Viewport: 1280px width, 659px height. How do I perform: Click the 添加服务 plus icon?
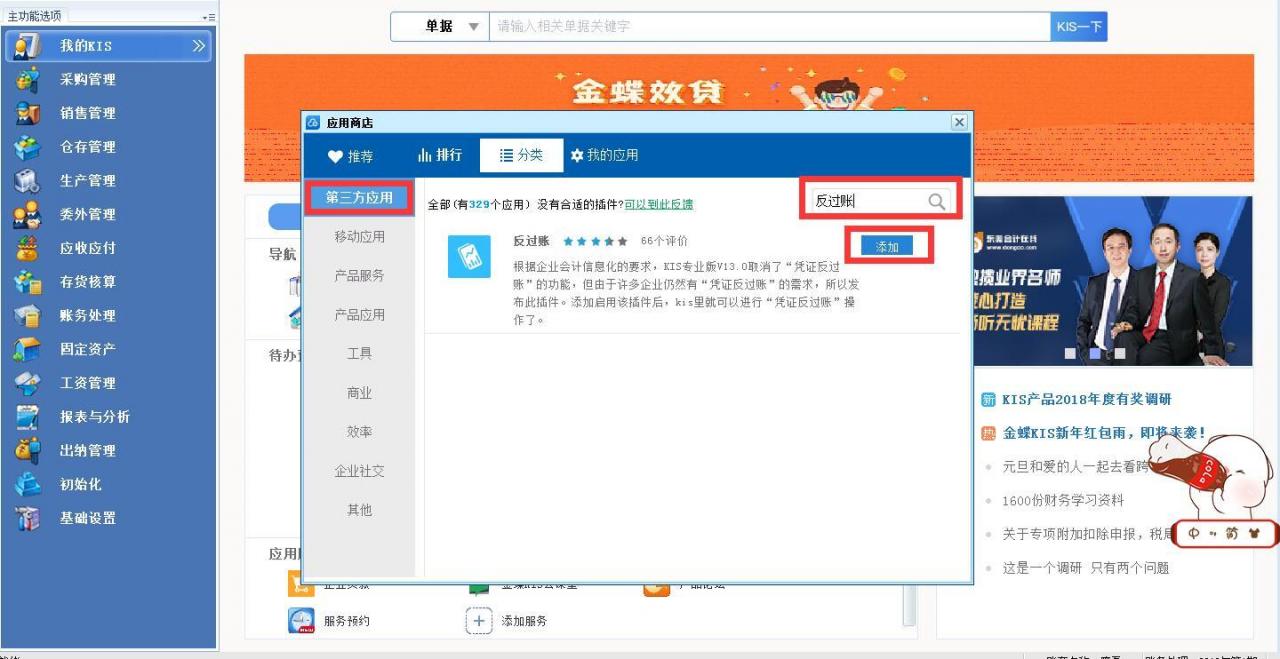point(478,620)
